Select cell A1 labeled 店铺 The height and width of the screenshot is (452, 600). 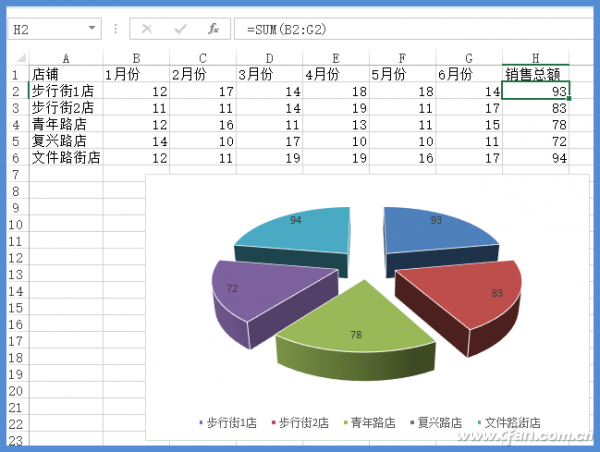[66, 74]
